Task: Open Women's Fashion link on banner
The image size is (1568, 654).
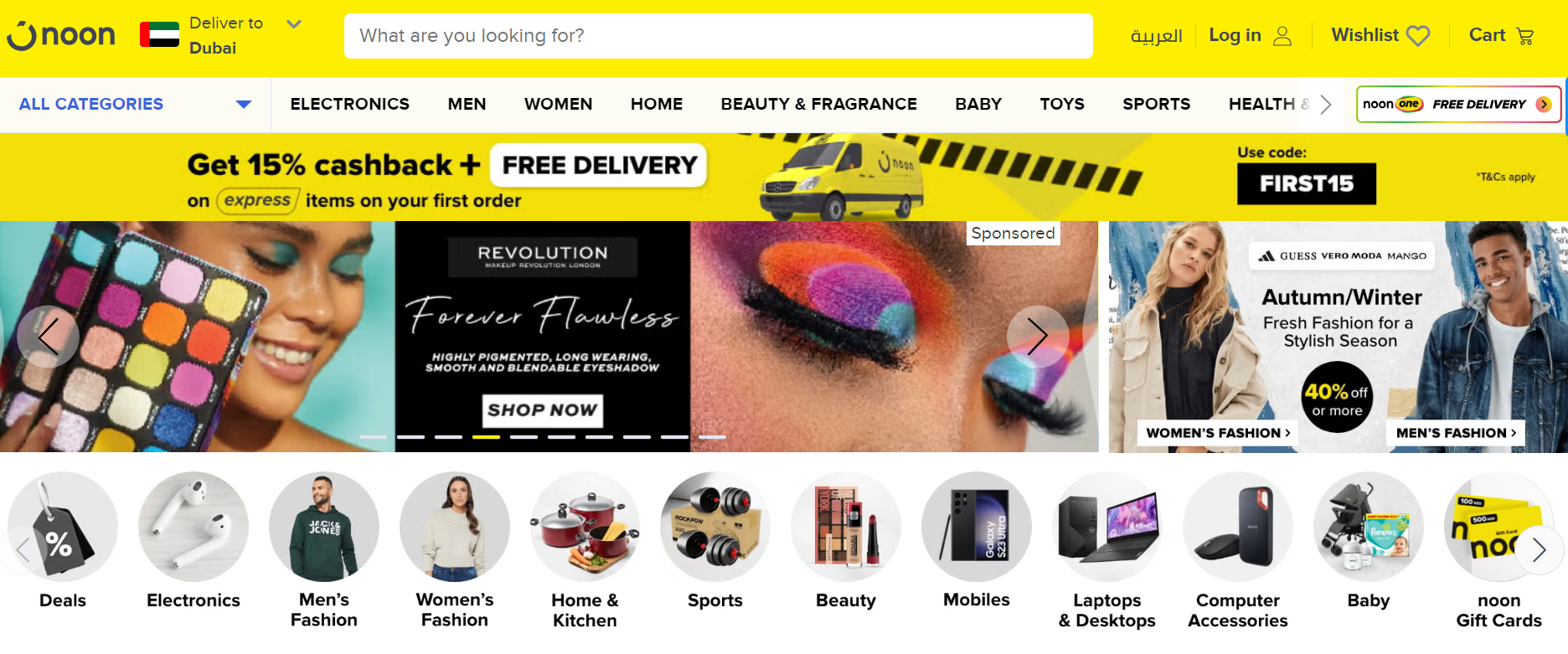Action: [x=1218, y=433]
